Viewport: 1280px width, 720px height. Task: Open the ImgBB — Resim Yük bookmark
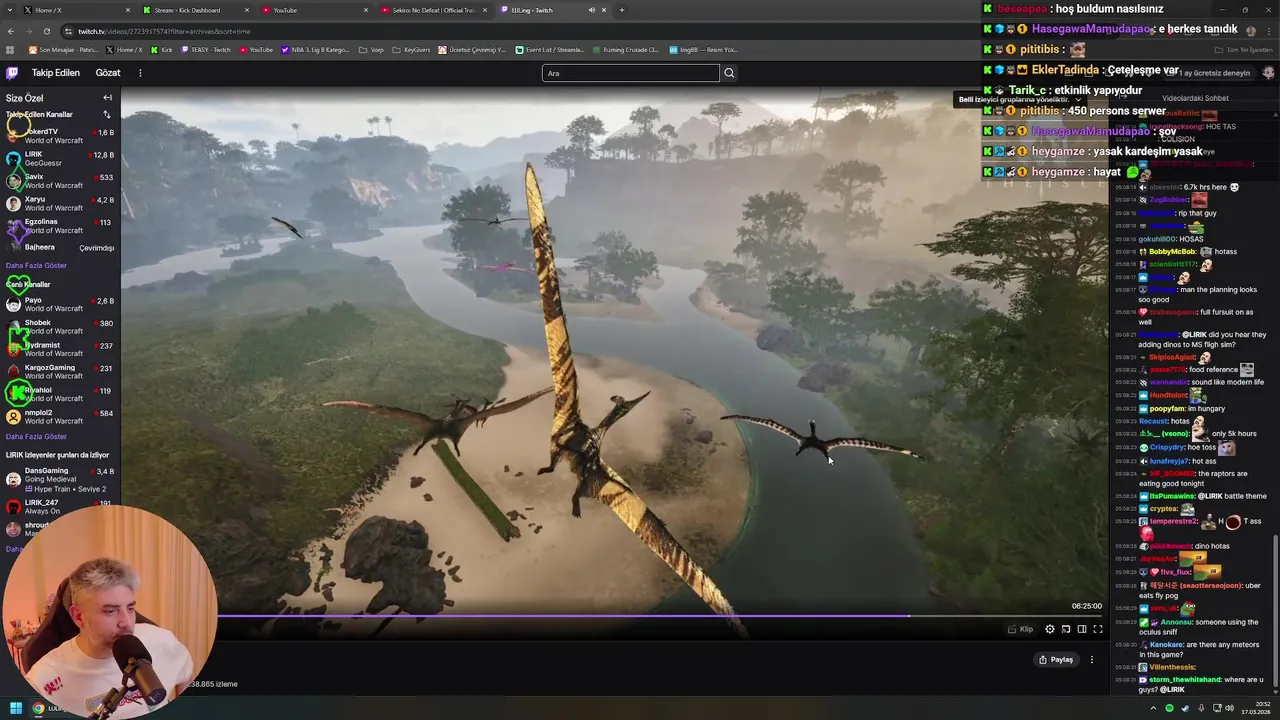(704, 50)
